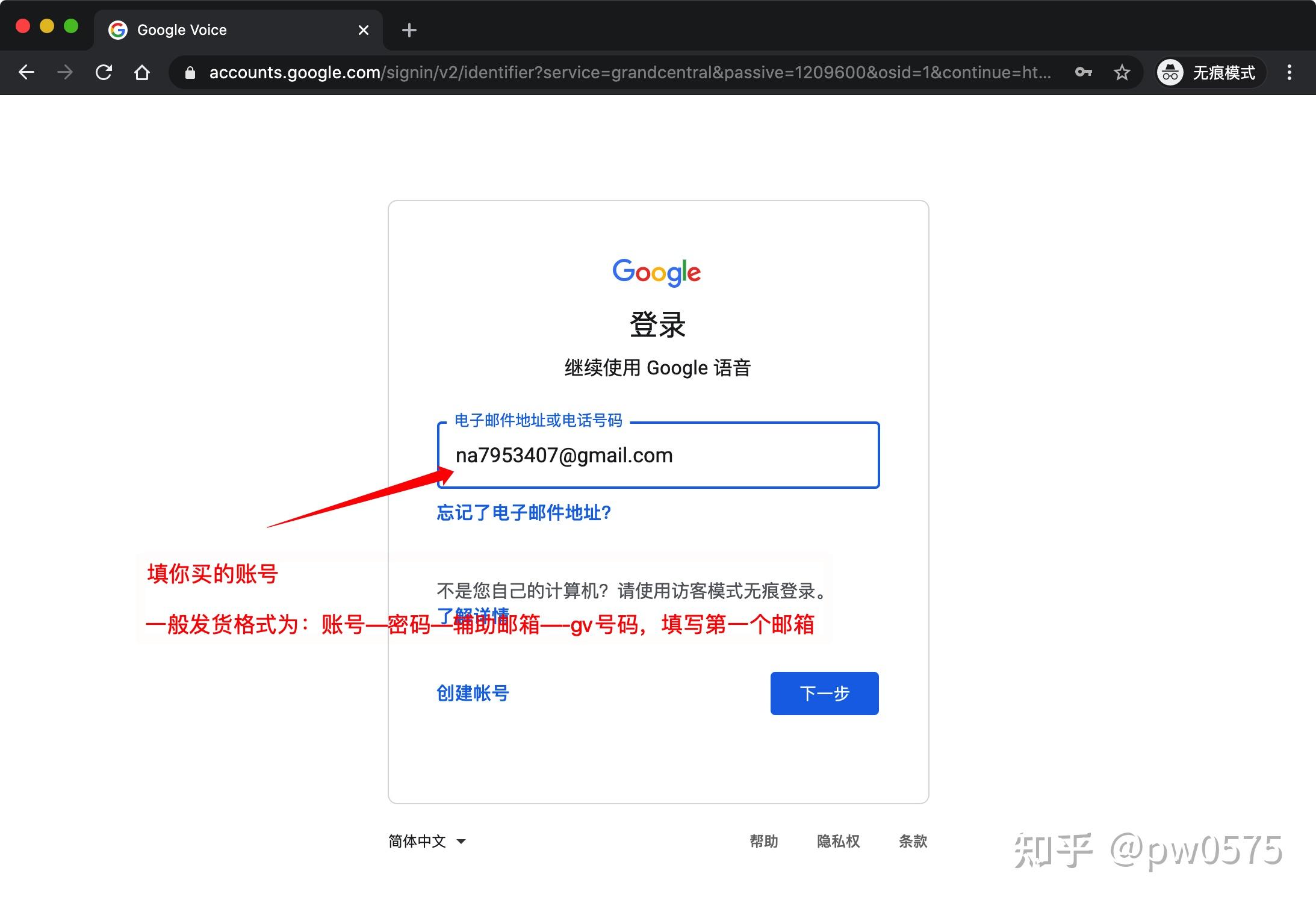Click the Google logo above 登录
The width and height of the screenshot is (1316, 909).
(x=656, y=273)
